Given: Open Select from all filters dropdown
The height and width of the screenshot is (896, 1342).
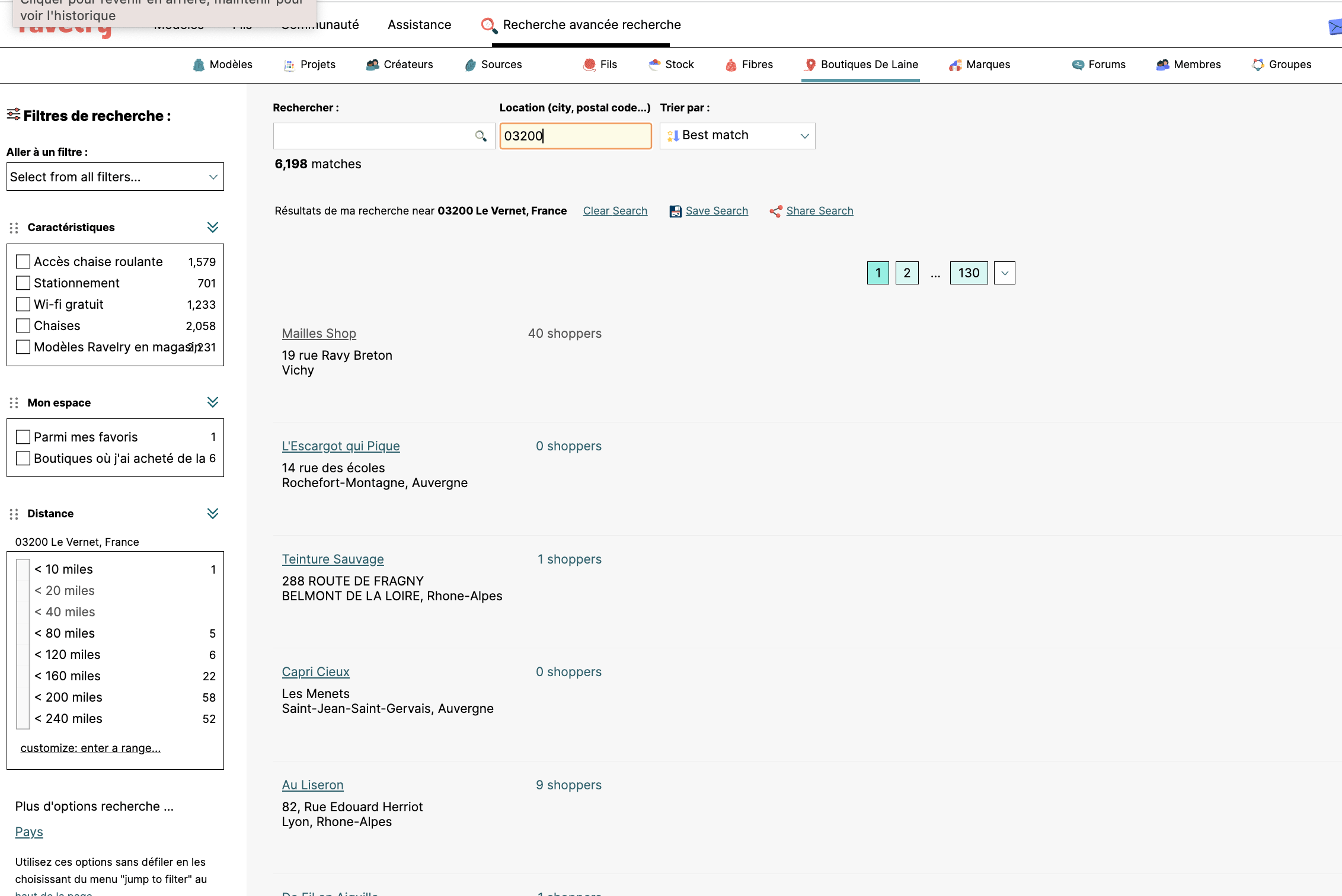Looking at the screenshot, I should point(115,177).
